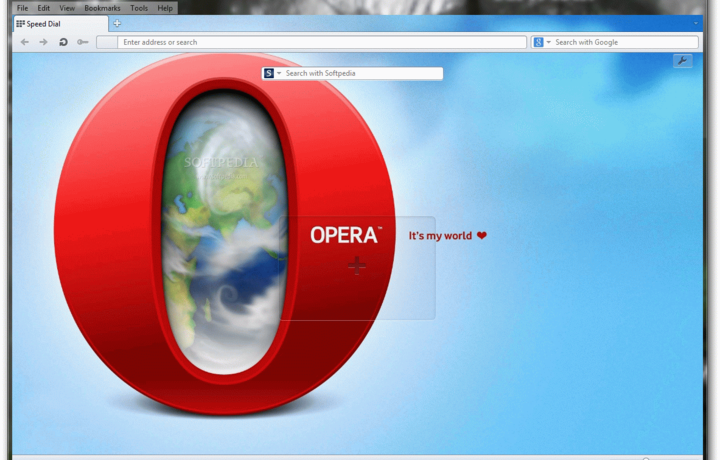Open the Tools menu
This screenshot has width=720, height=460.
pyautogui.click(x=139, y=8)
